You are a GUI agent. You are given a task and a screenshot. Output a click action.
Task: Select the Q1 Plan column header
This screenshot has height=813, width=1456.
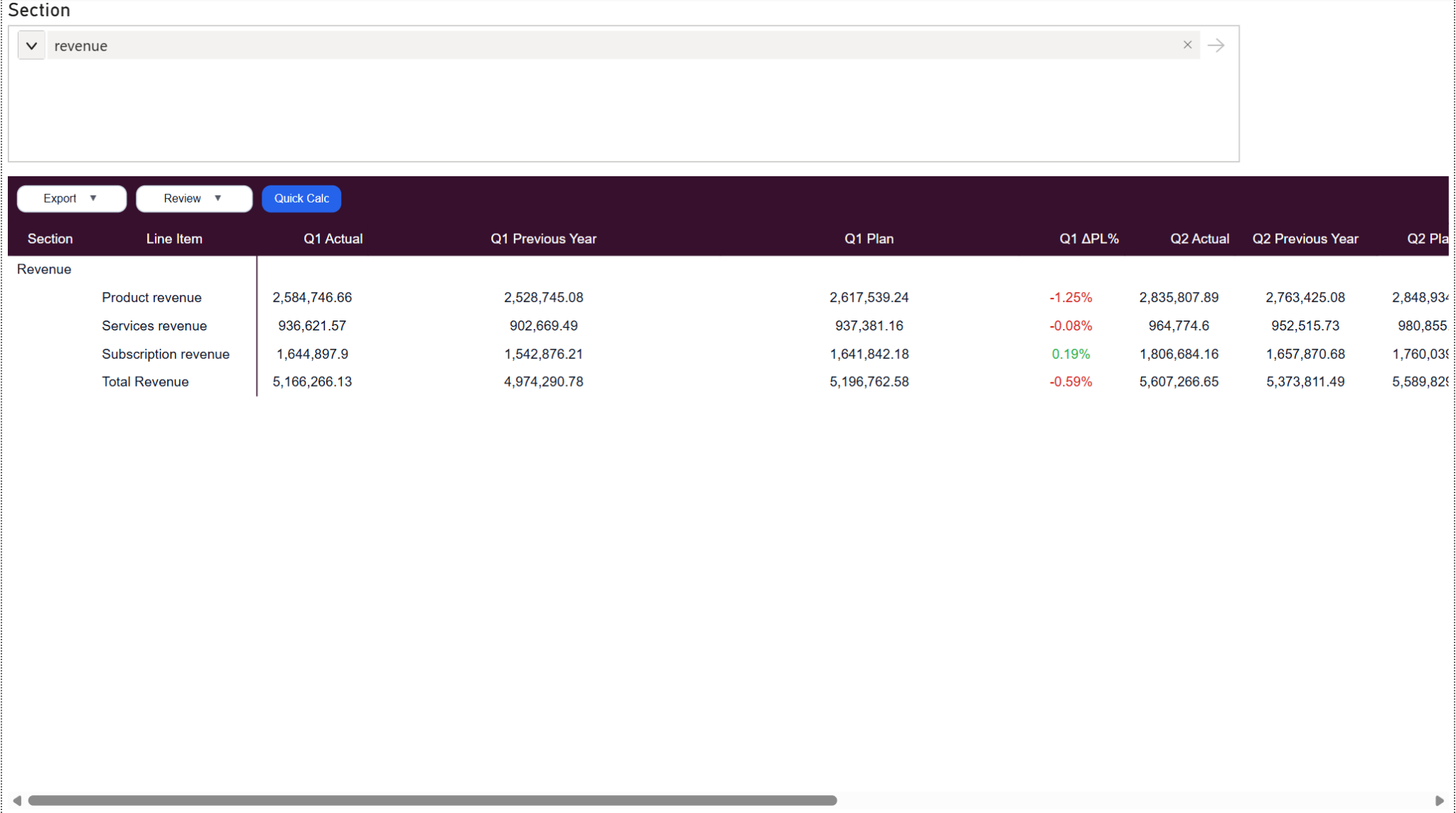click(869, 239)
